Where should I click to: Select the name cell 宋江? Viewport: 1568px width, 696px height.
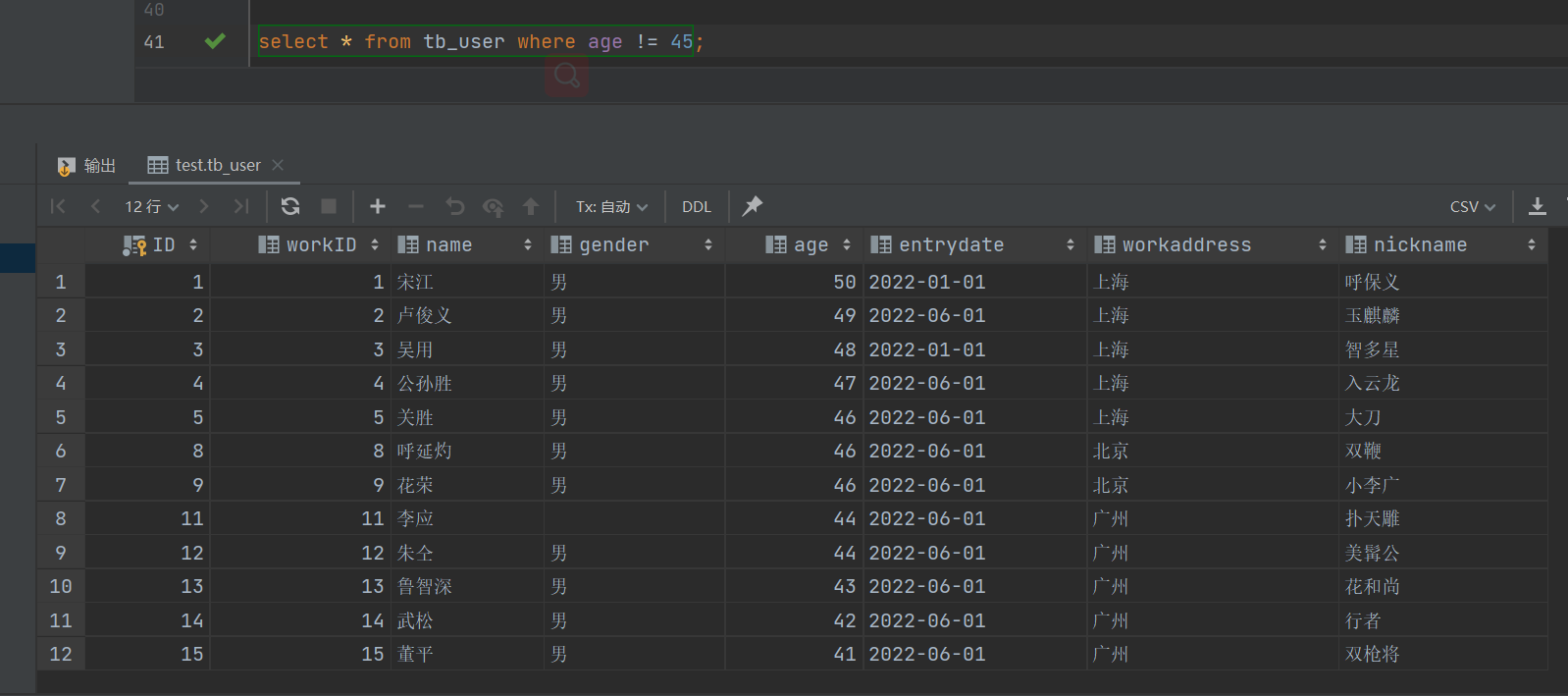(468, 282)
